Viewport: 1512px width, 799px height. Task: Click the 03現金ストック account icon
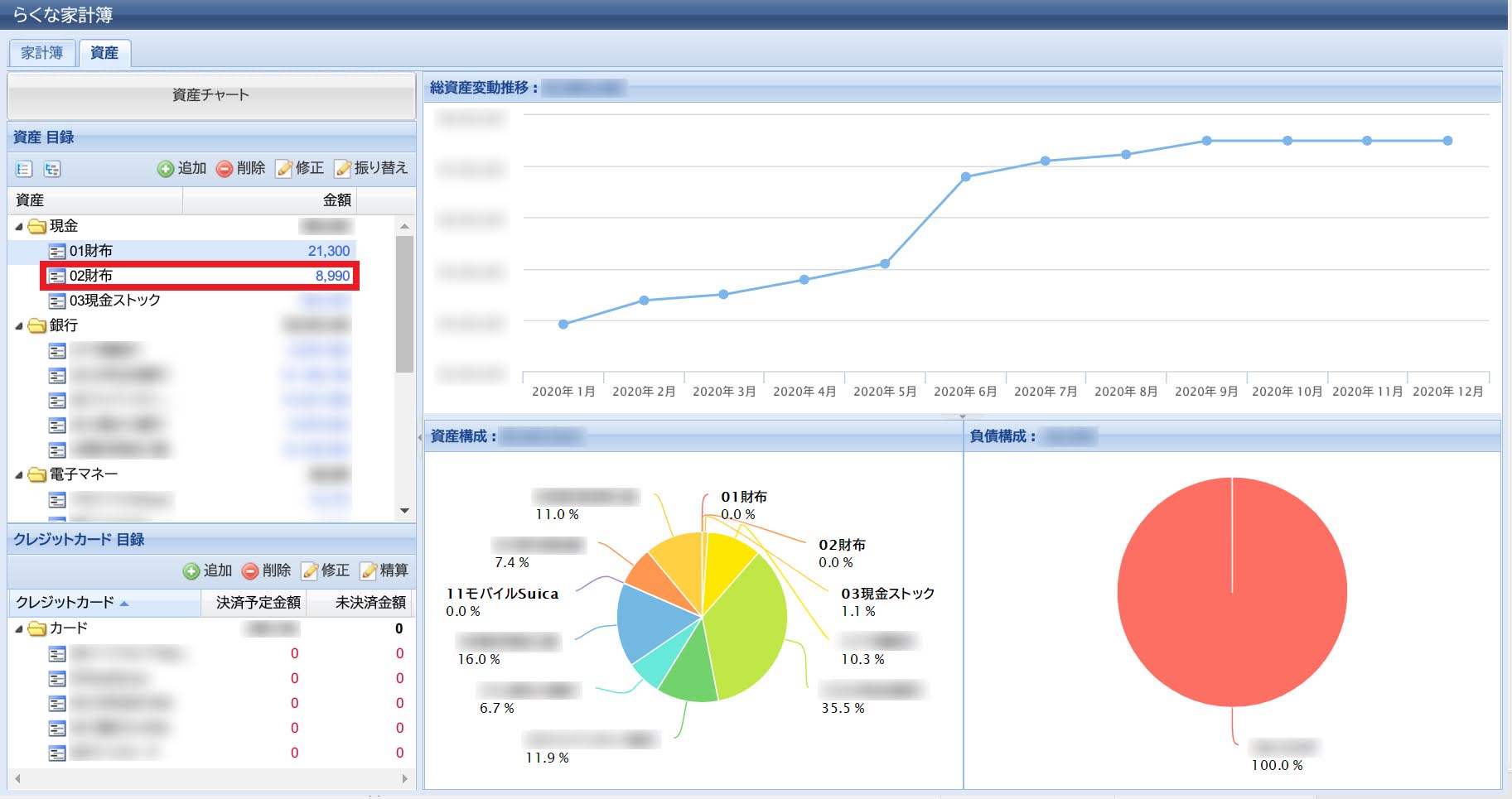(57, 301)
